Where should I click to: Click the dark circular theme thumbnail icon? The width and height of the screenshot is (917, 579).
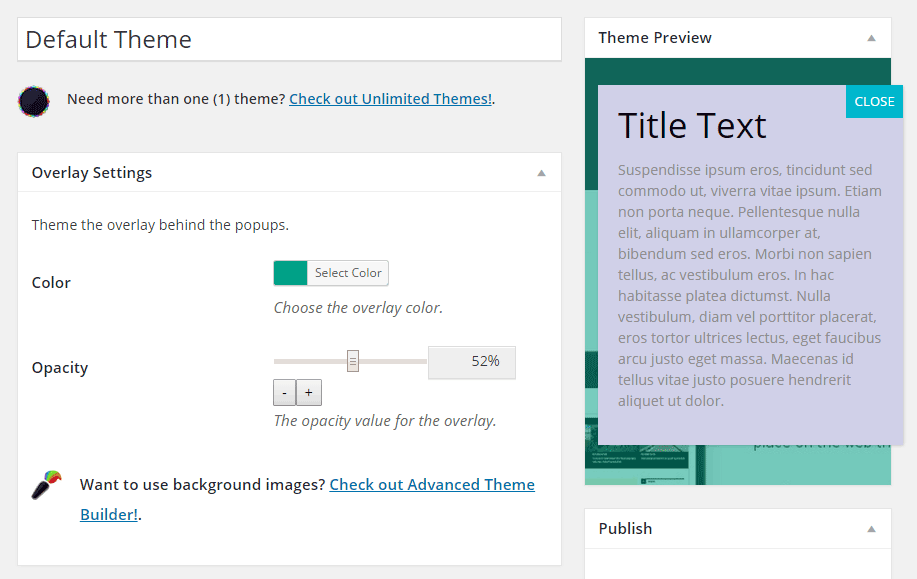[33, 99]
